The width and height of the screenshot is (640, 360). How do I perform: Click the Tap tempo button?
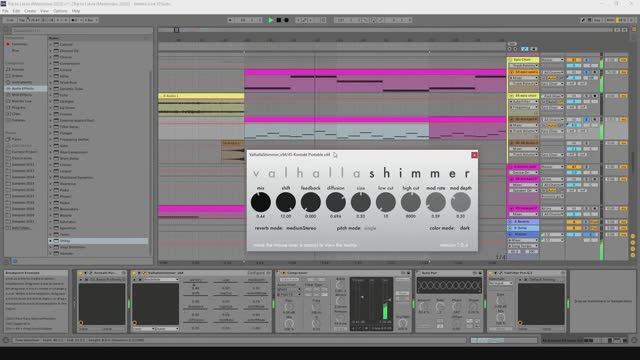[x=22, y=20]
